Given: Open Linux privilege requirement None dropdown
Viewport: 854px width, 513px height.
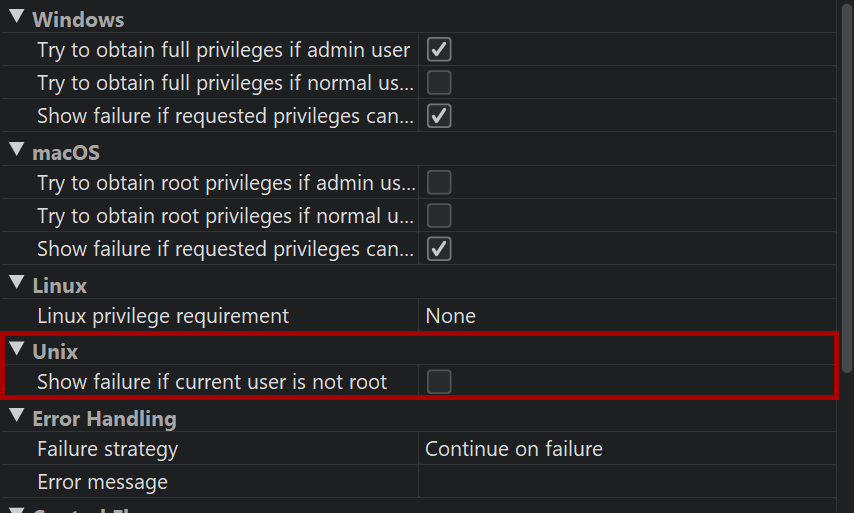Looking at the screenshot, I should click(x=625, y=316).
